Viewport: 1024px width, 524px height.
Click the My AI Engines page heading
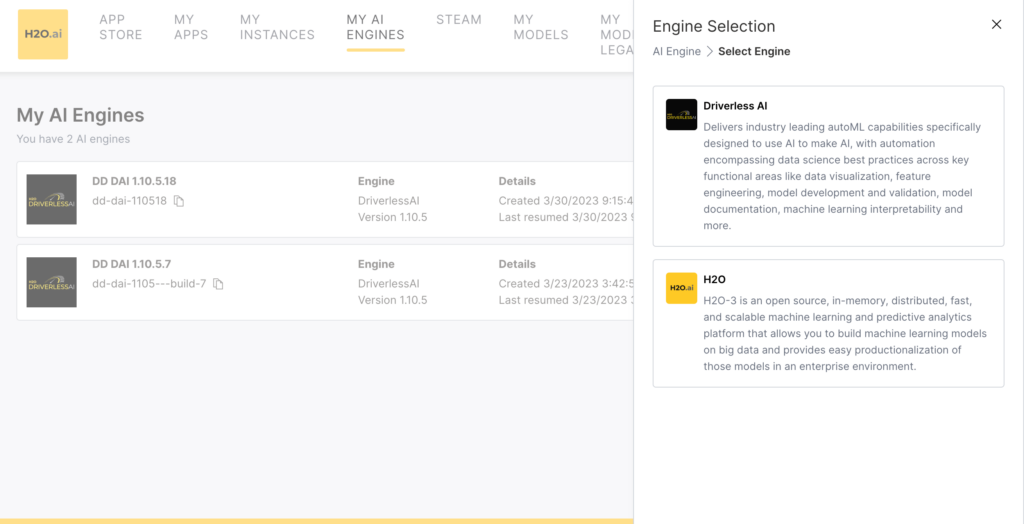click(x=80, y=116)
